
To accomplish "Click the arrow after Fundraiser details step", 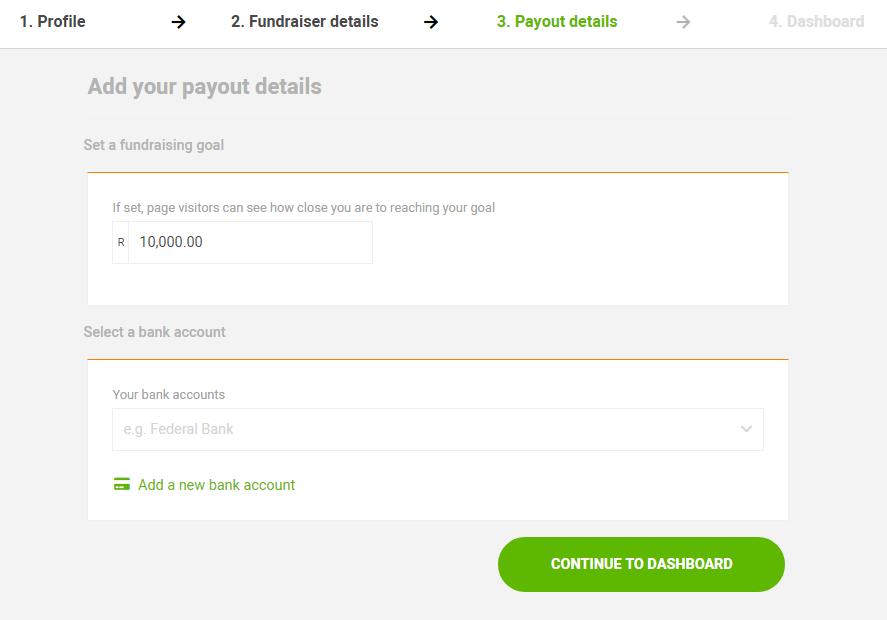I will (431, 22).
